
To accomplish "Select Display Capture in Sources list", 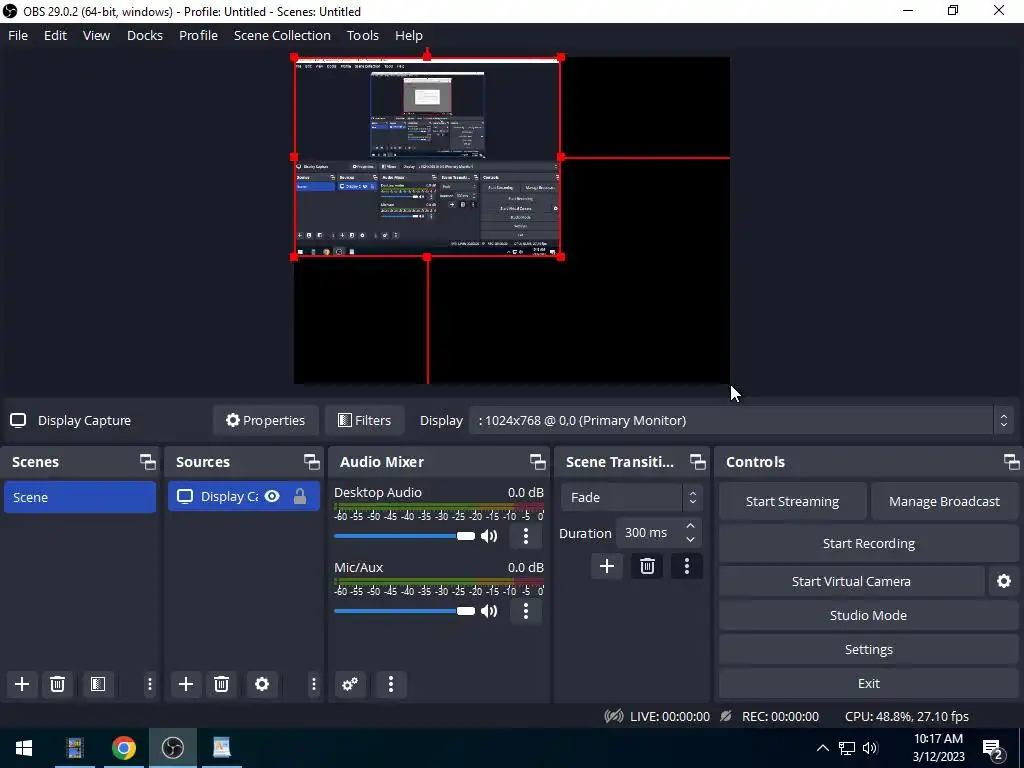I will tap(244, 497).
